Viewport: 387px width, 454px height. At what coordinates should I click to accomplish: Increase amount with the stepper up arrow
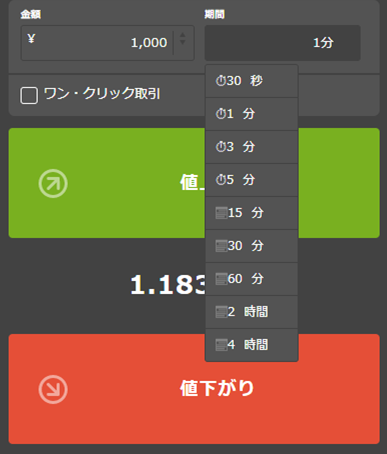click(182, 35)
